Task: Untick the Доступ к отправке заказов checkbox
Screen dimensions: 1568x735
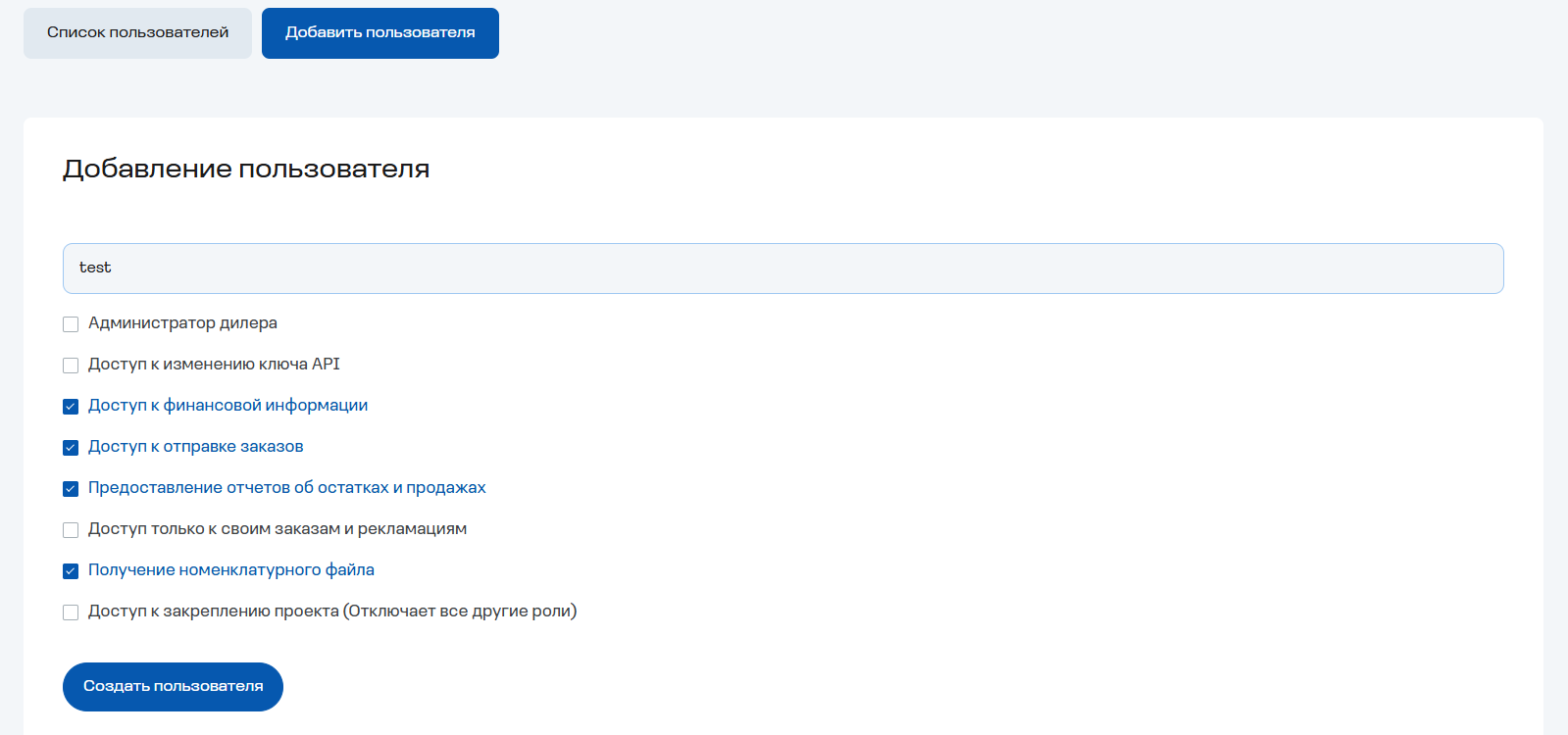Action: point(71,448)
